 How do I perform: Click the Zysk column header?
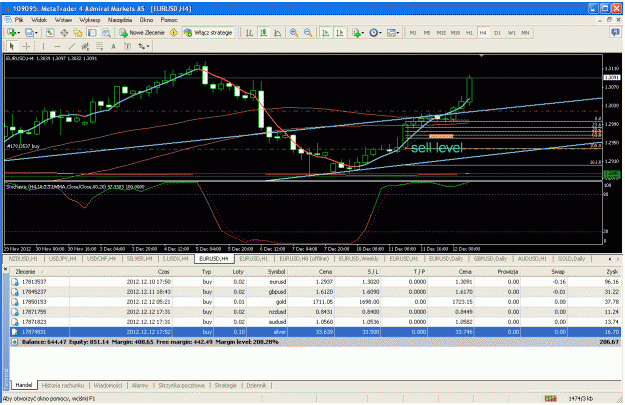point(612,271)
